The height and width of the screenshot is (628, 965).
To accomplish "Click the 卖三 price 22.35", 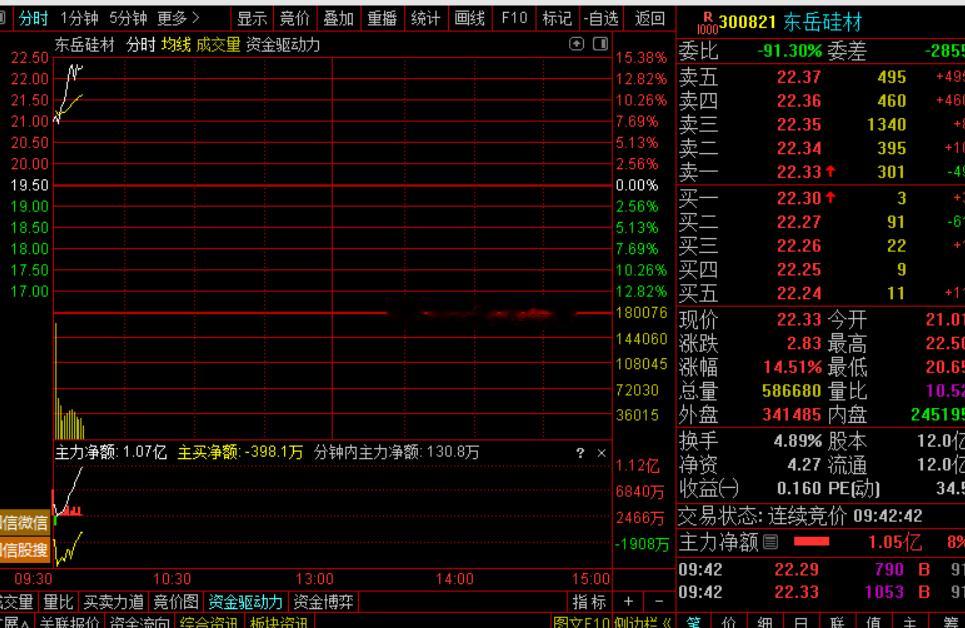I will tap(798, 124).
